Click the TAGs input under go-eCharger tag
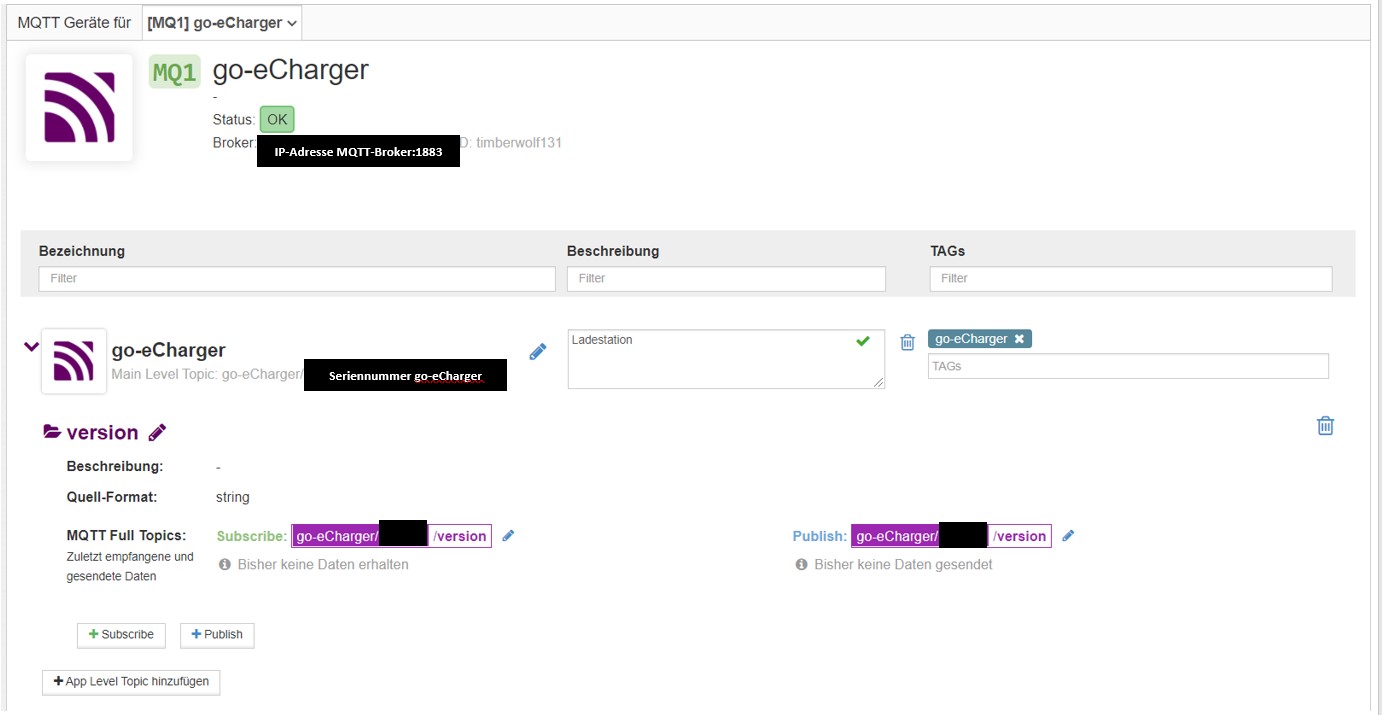Viewport: 1382px width, 715px height. coord(1128,366)
